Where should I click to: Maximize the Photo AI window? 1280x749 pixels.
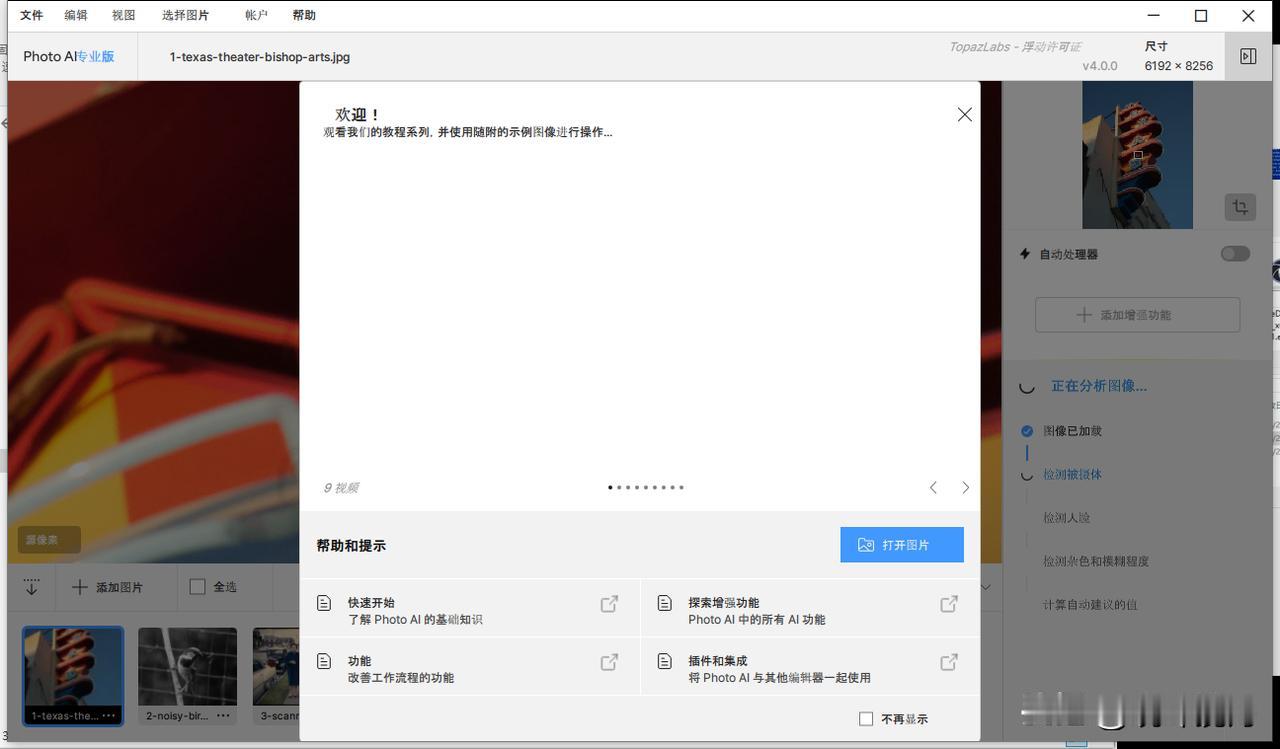click(x=1201, y=15)
